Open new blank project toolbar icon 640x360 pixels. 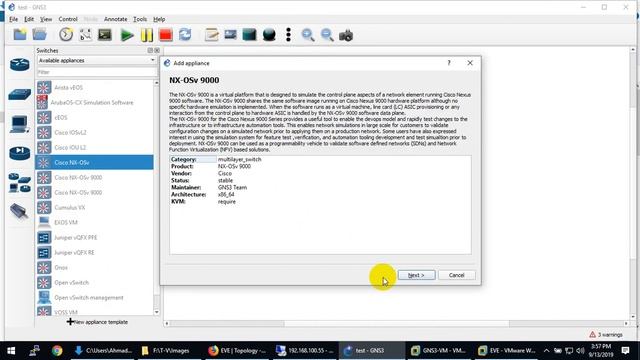click(x=20, y=35)
